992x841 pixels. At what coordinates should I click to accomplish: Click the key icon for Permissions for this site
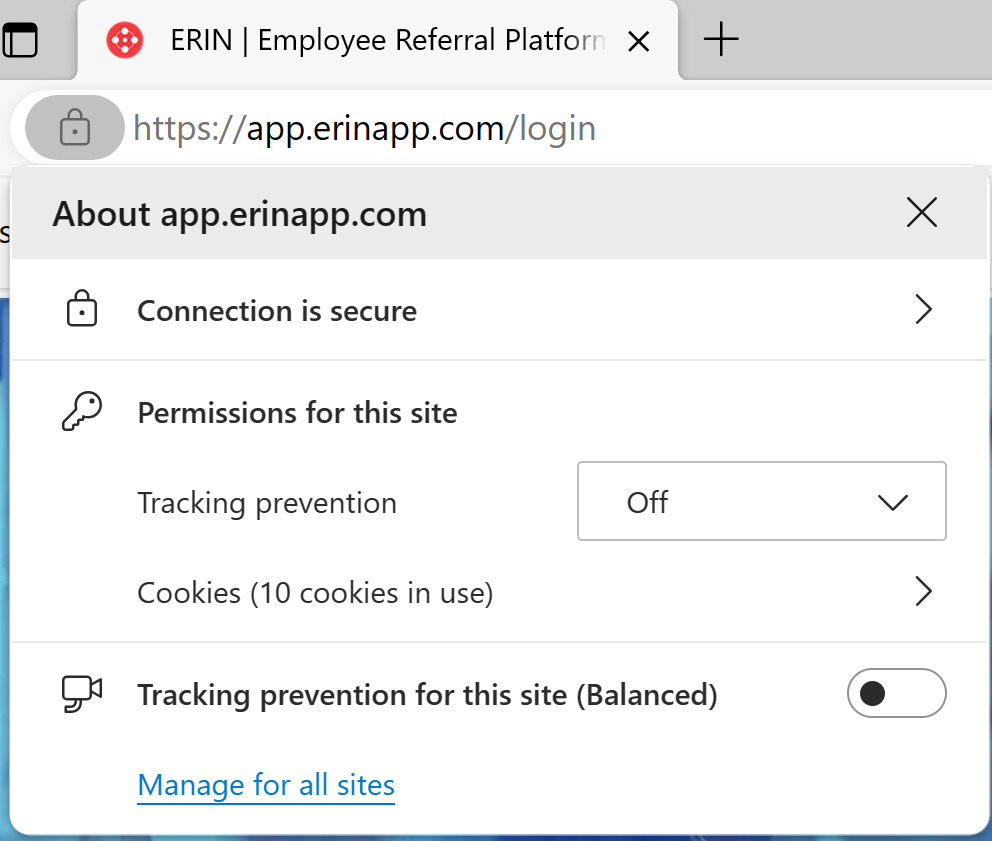[81, 411]
